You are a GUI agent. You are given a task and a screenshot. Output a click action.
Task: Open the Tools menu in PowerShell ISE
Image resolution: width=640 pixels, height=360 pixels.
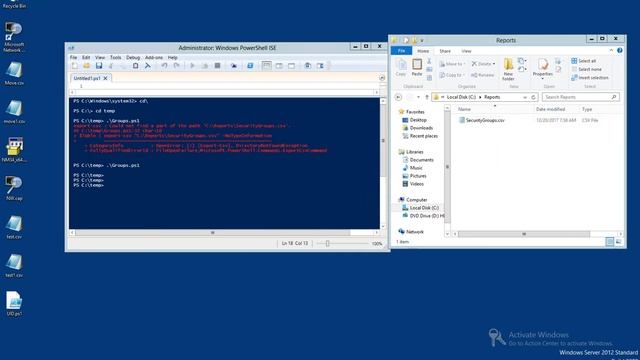116,58
